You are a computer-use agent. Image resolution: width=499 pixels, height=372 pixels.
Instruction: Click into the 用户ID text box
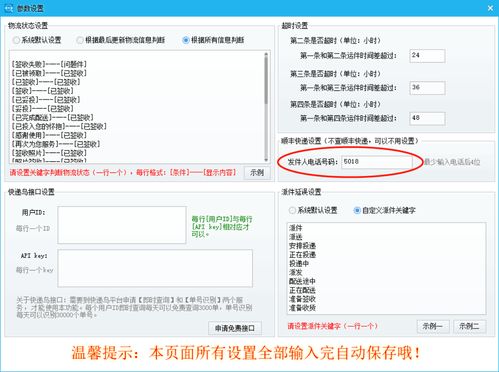click(122, 225)
